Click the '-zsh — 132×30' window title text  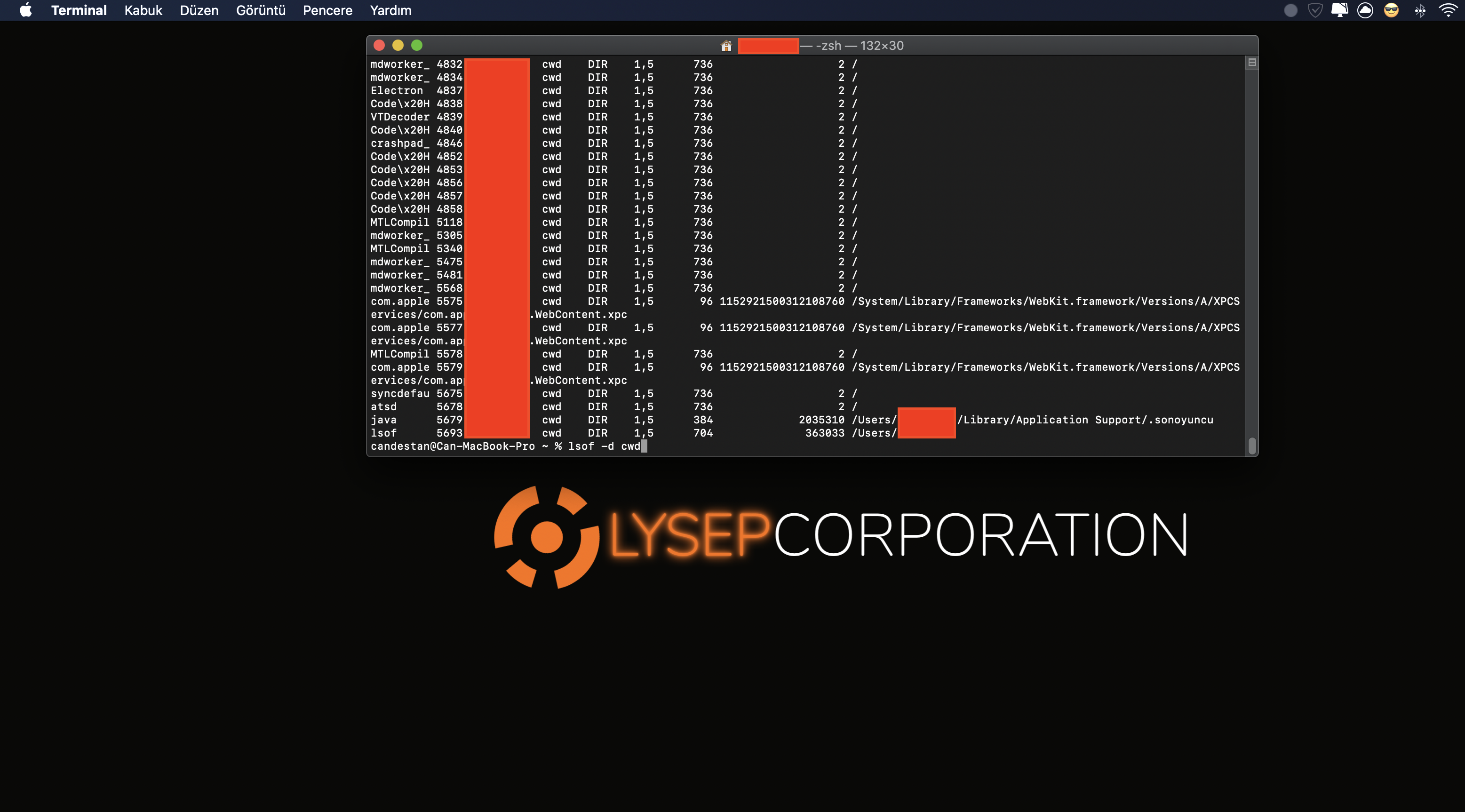pyautogui.click(x=860, y=46)
